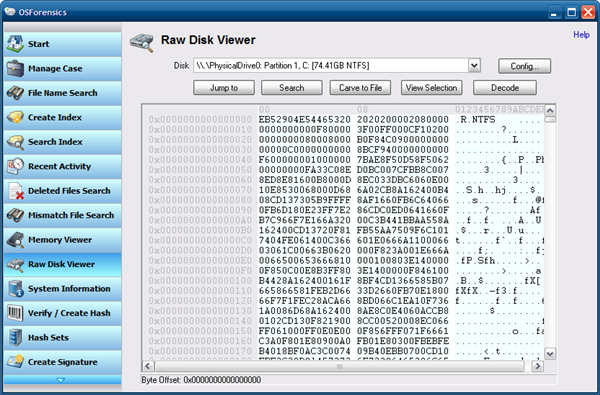
Task: Click the Decode button
Action: tap(505, 88)
